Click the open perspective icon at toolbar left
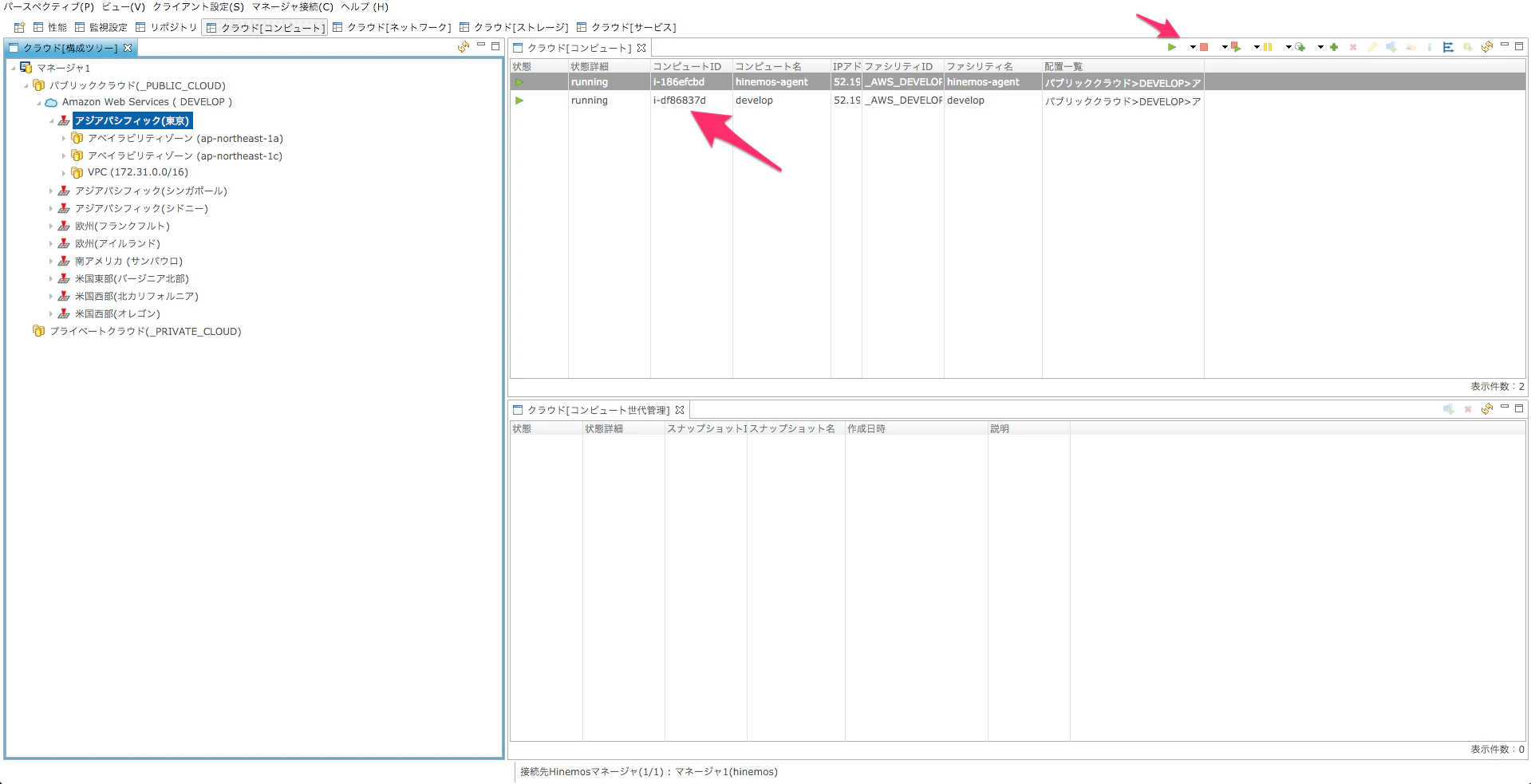This screenshot has width=1531, height=784. click(x=19, y=27)
